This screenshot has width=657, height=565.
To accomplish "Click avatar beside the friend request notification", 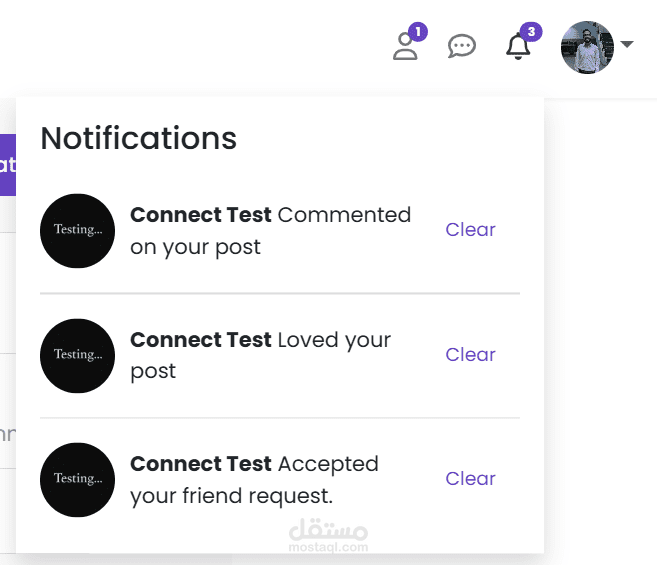I will [x=78, y=479].
